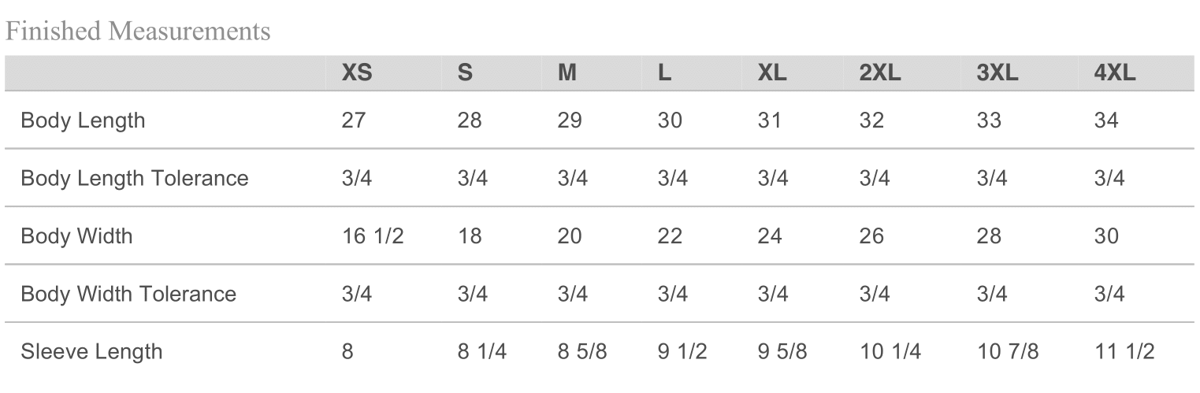Click the M size header
Viewport: 1200px width, 393px height.
[567, 74]
